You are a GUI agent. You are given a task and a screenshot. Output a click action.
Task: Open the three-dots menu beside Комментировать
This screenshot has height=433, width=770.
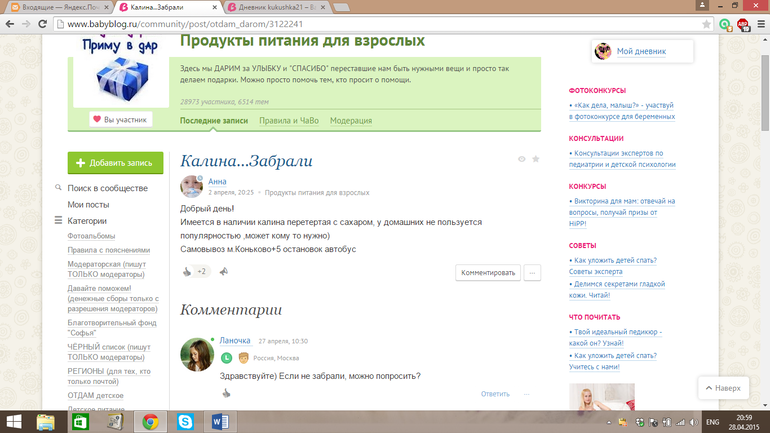point(532,272)
